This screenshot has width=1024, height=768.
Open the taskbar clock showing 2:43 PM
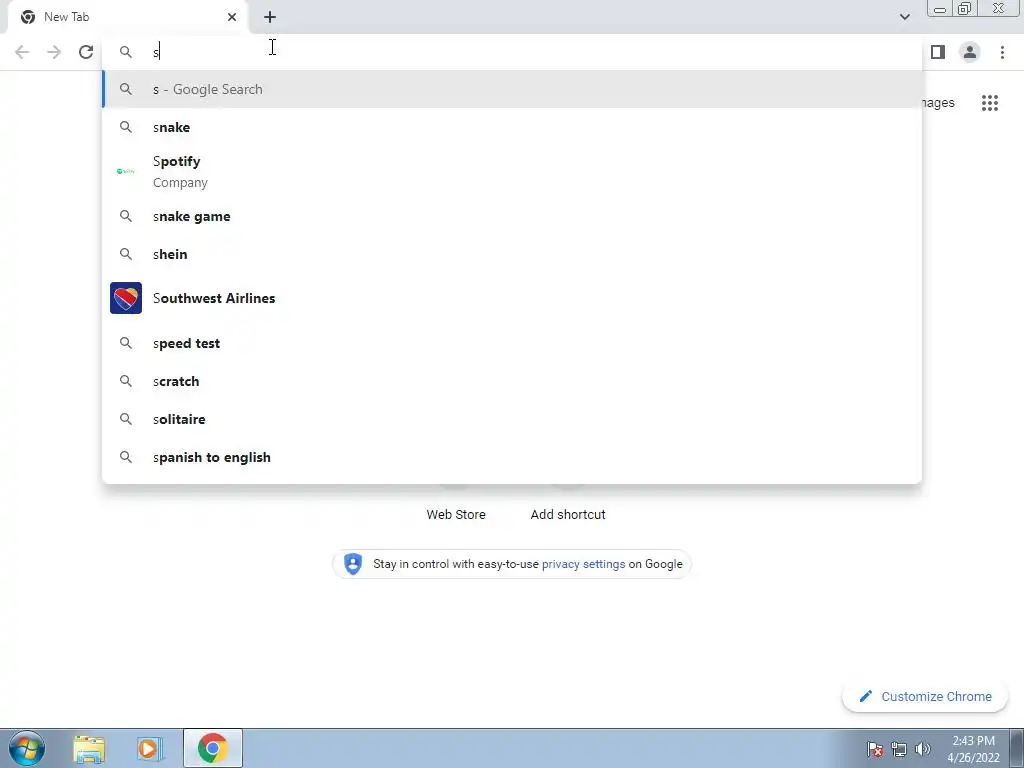[x=973, y=749]
